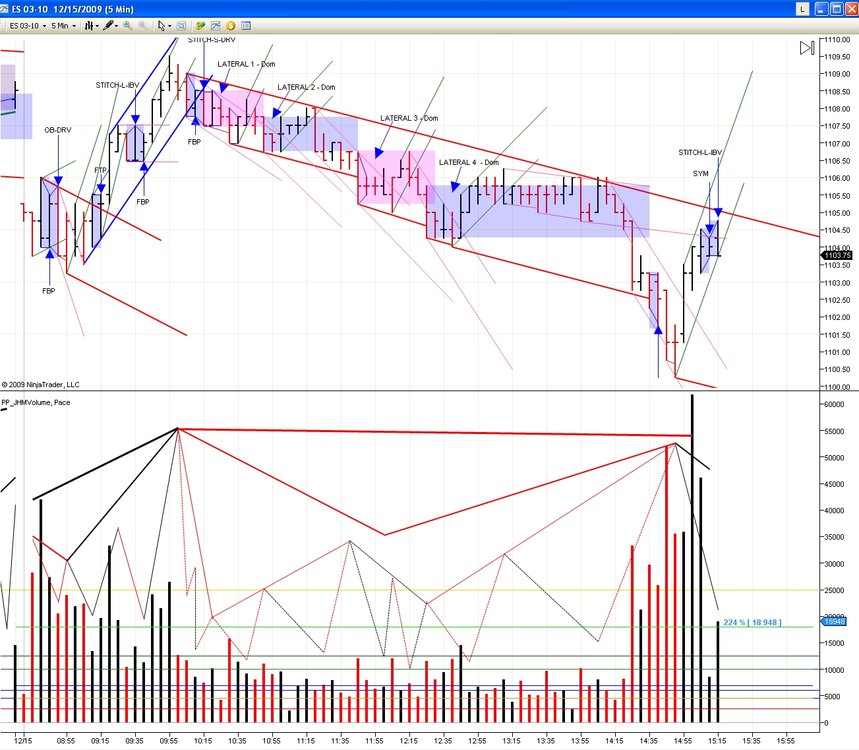Viewport: 859px width, 750px height.
Task: Click the LATERAL 3 - Dom label
Action: (x=409, y=118)
